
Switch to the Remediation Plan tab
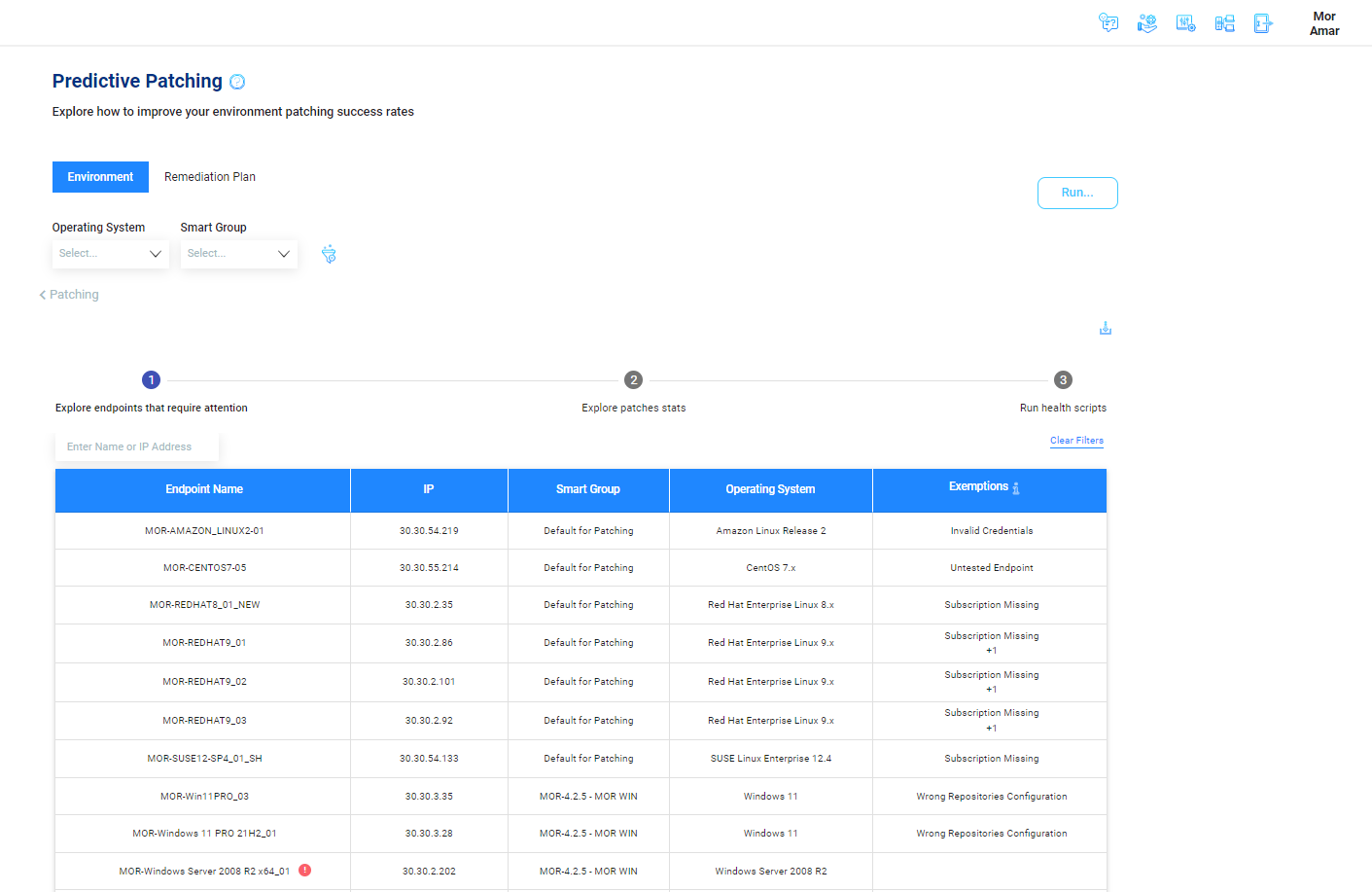pos(209,176)
